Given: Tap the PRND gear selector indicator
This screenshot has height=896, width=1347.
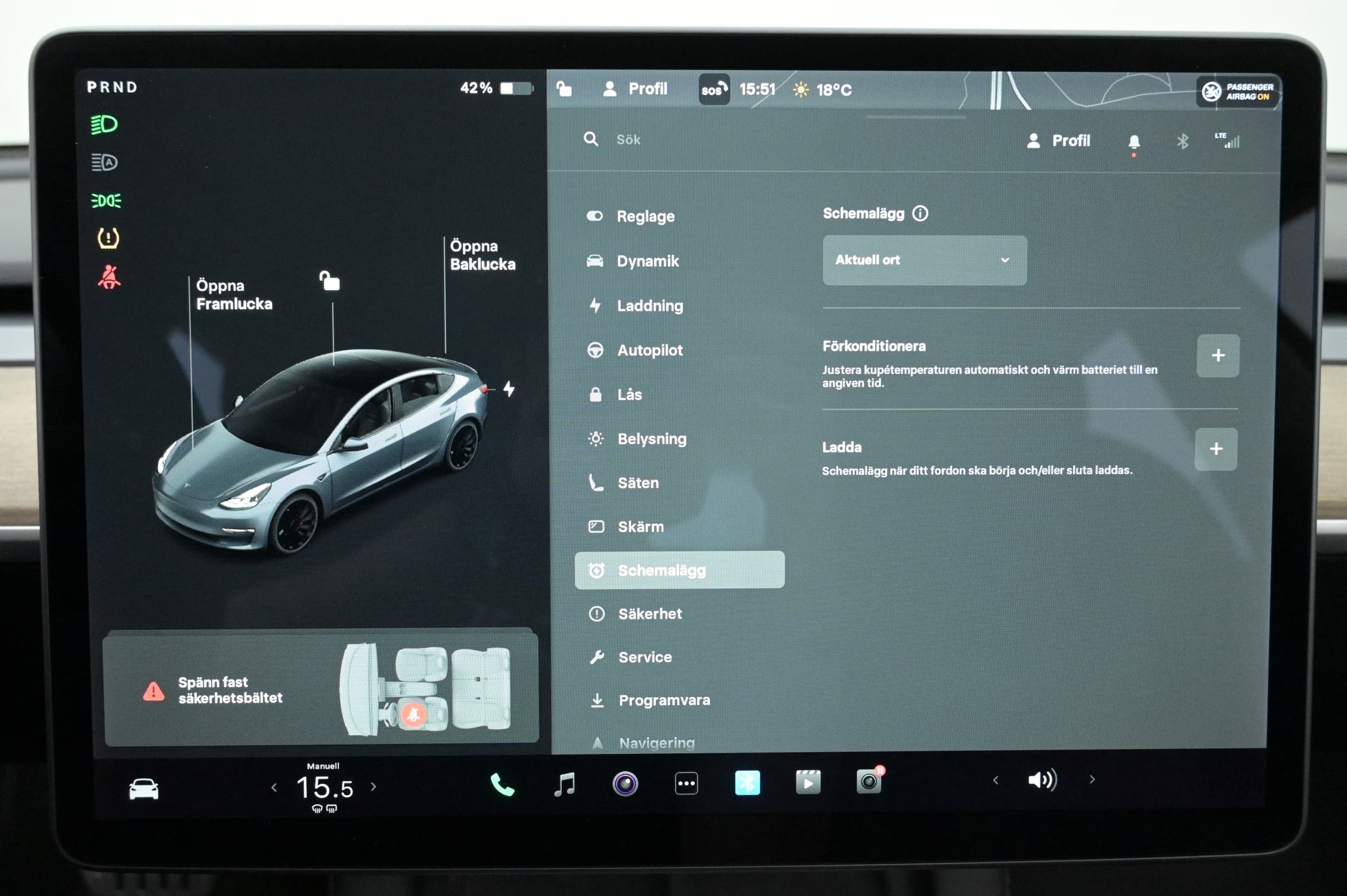Looking at the screenshot, I should [112, 87].
